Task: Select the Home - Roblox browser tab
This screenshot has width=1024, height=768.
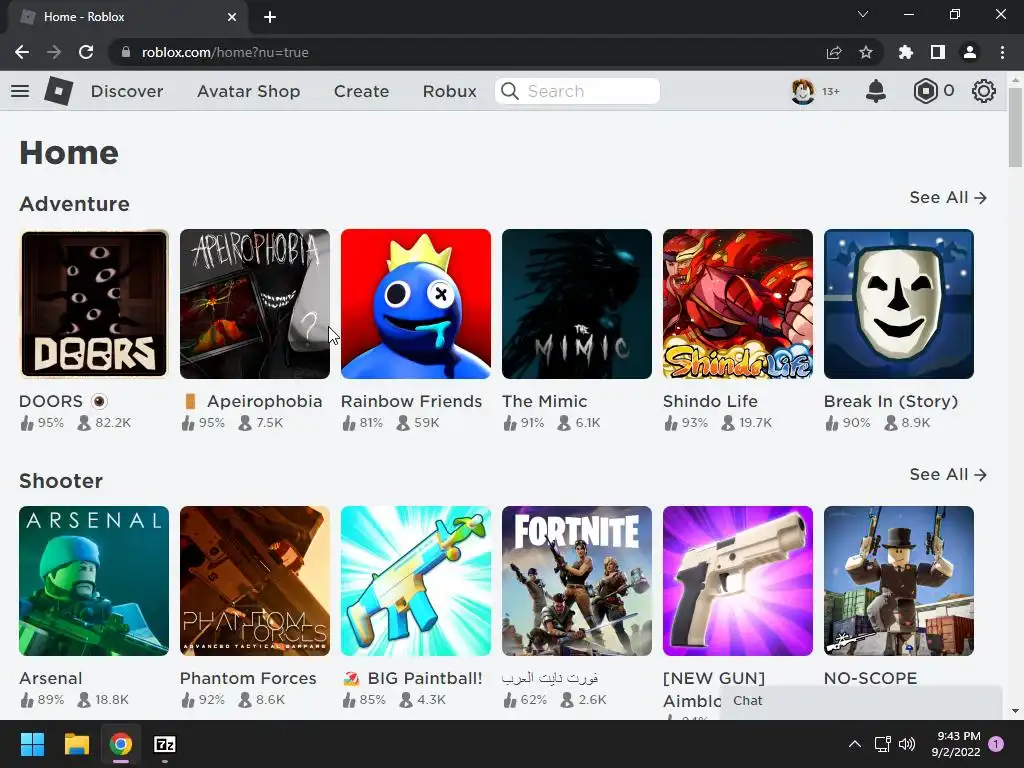Action: [127, 17]
